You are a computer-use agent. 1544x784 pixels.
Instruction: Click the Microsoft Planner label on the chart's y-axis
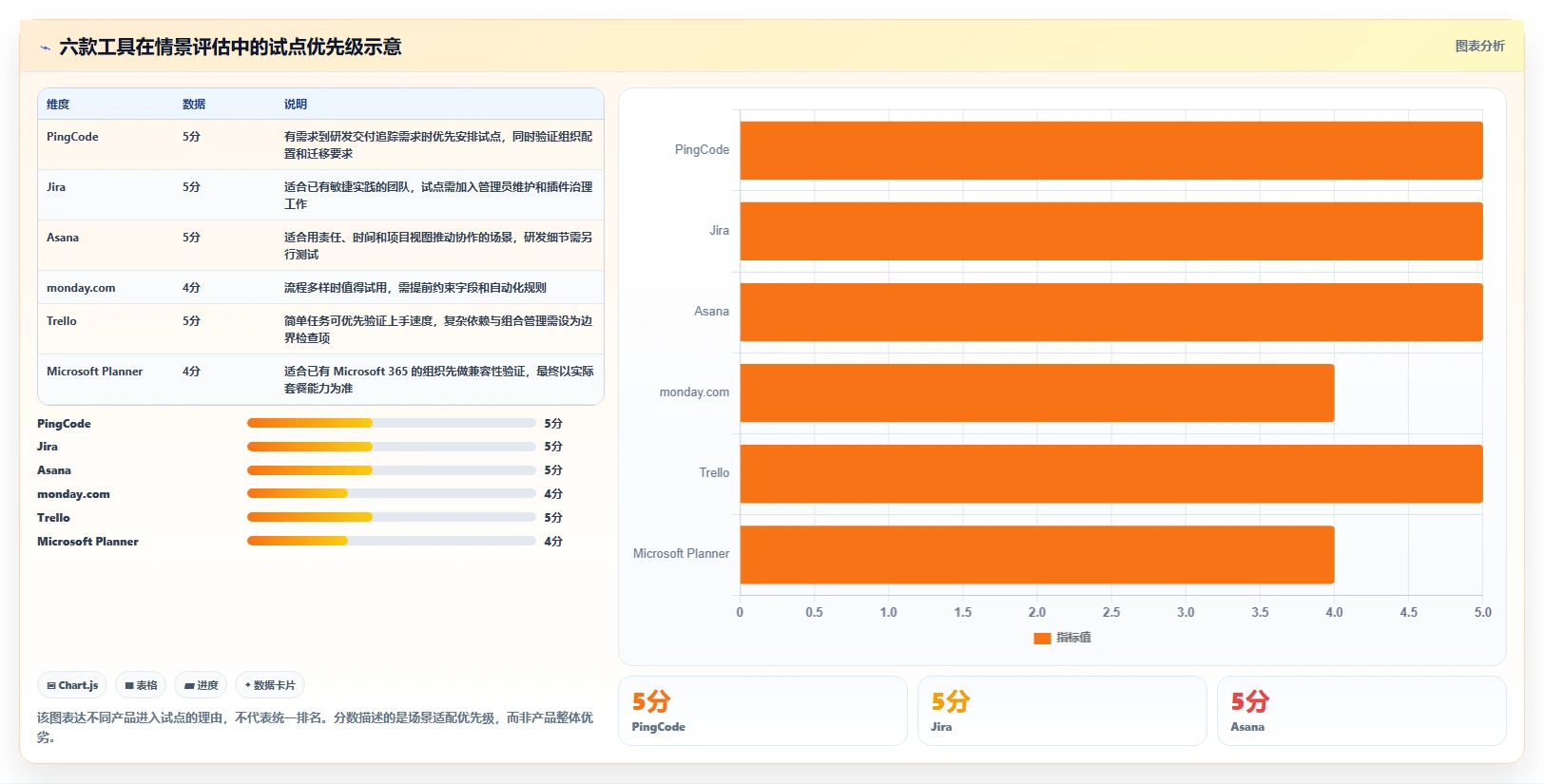pos(681,554)
